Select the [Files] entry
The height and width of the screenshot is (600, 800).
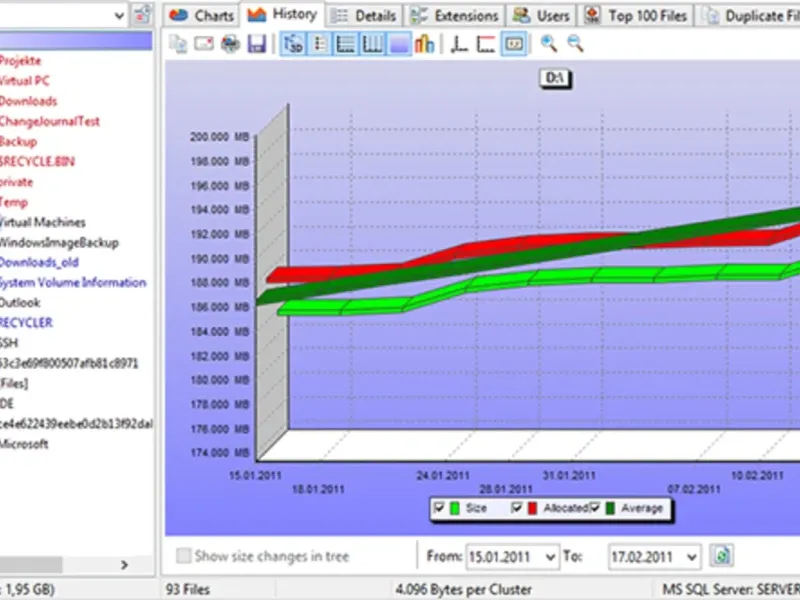pos(14,383)
